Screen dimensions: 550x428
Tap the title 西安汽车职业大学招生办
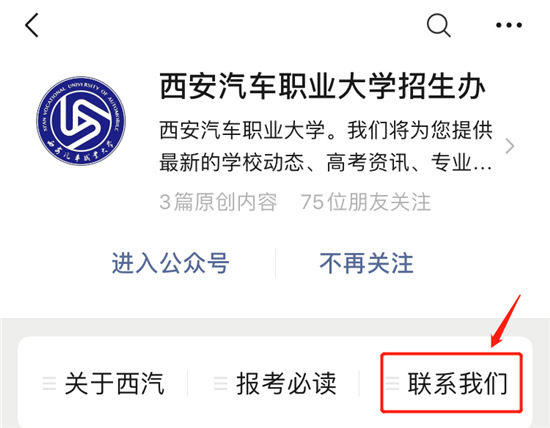click(x=323, y=86)
